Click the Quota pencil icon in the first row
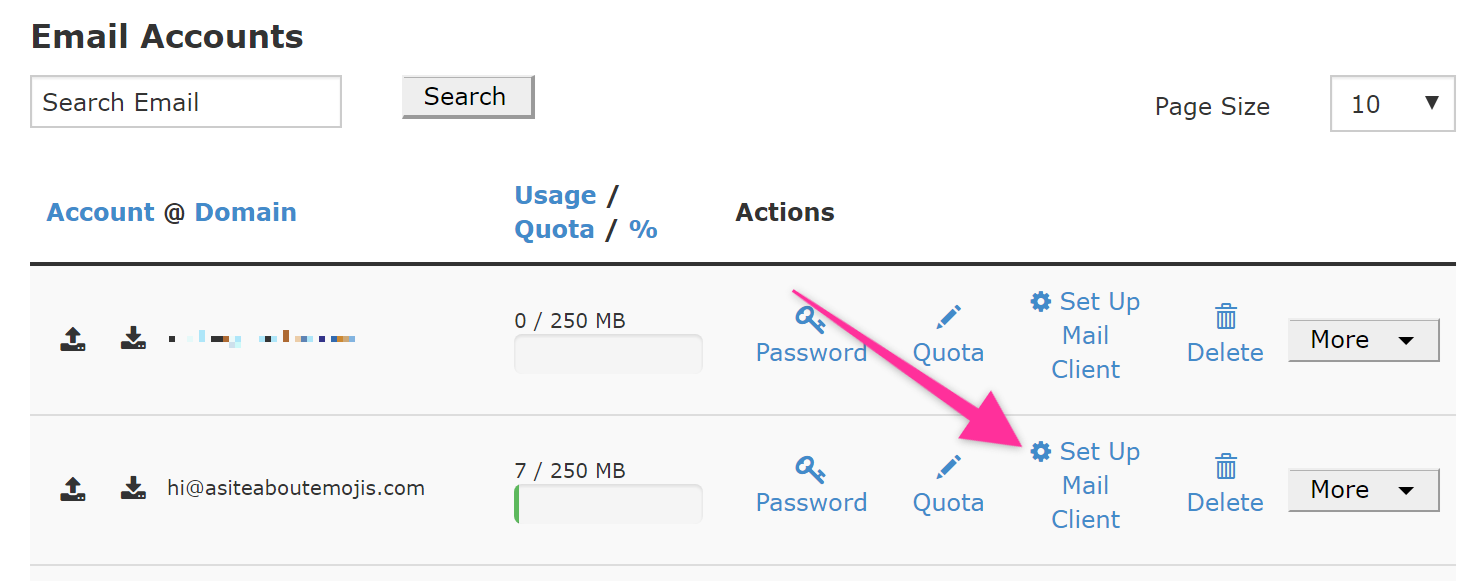 pos(948,318)
